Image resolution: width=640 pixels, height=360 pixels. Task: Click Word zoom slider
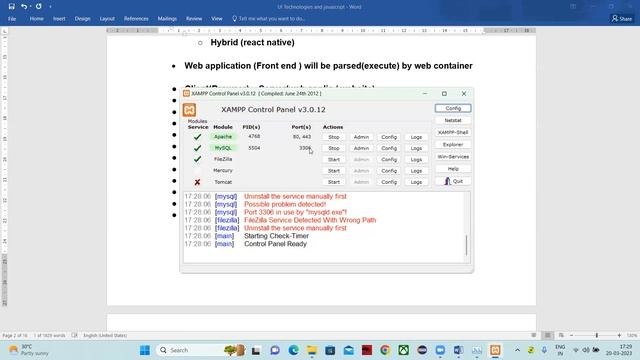[596, 336]
